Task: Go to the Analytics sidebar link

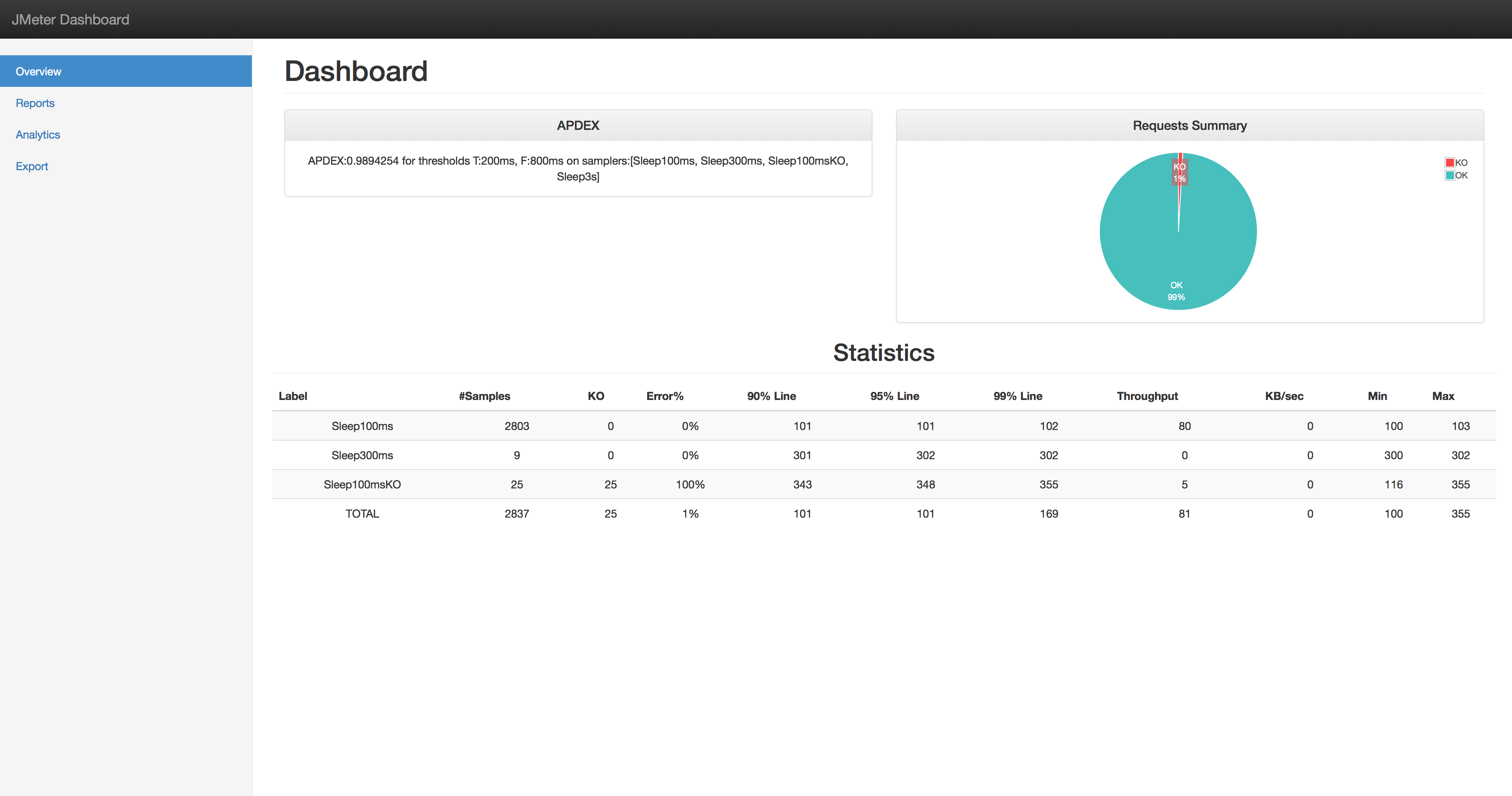Action: [x=38, y=135]
